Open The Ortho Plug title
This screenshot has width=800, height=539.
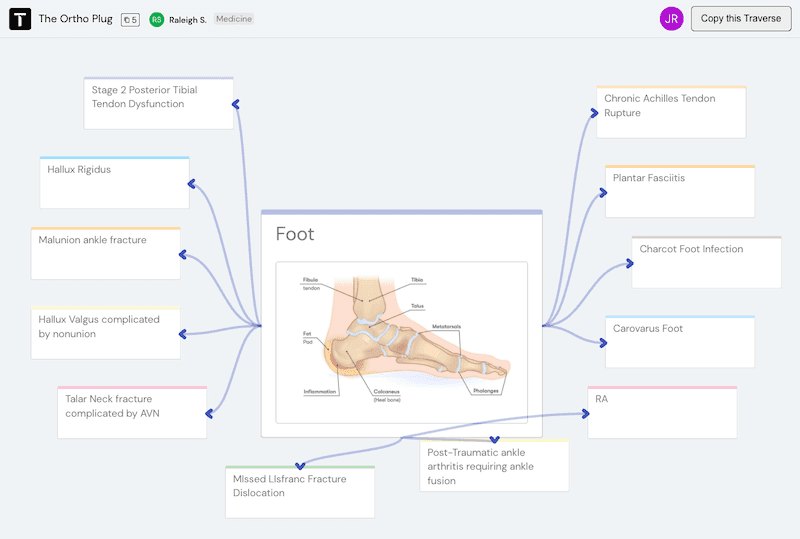(x=75, y=19)
